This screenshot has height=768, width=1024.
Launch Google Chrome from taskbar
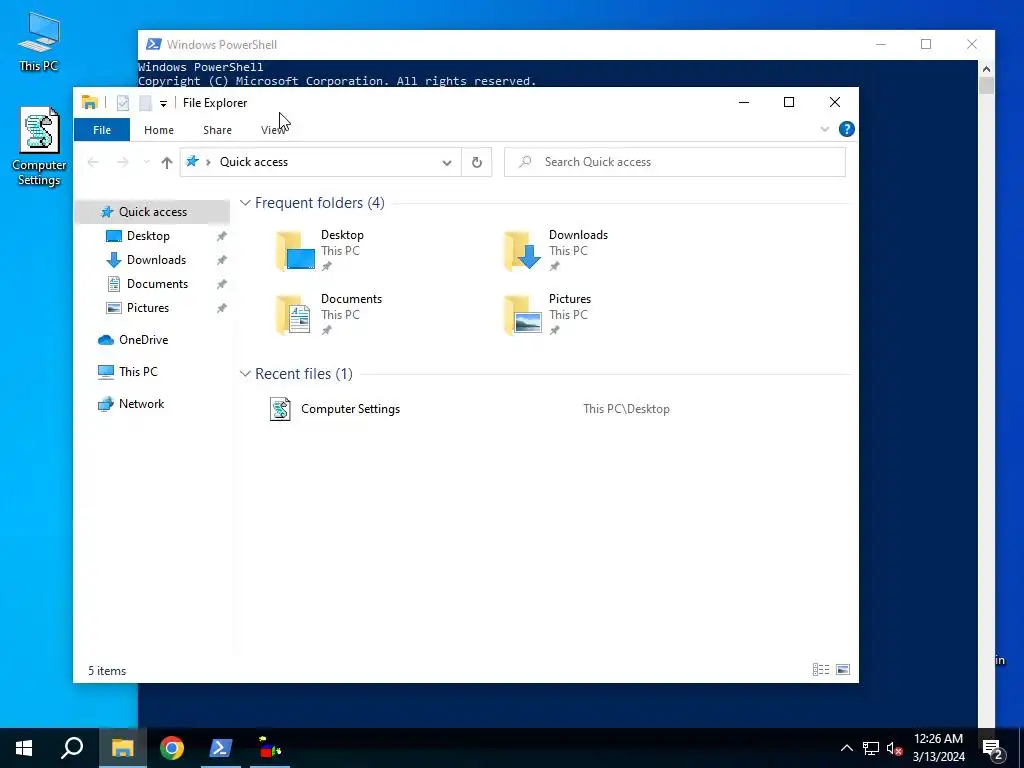pyautogui.click(x=172, y=748)
